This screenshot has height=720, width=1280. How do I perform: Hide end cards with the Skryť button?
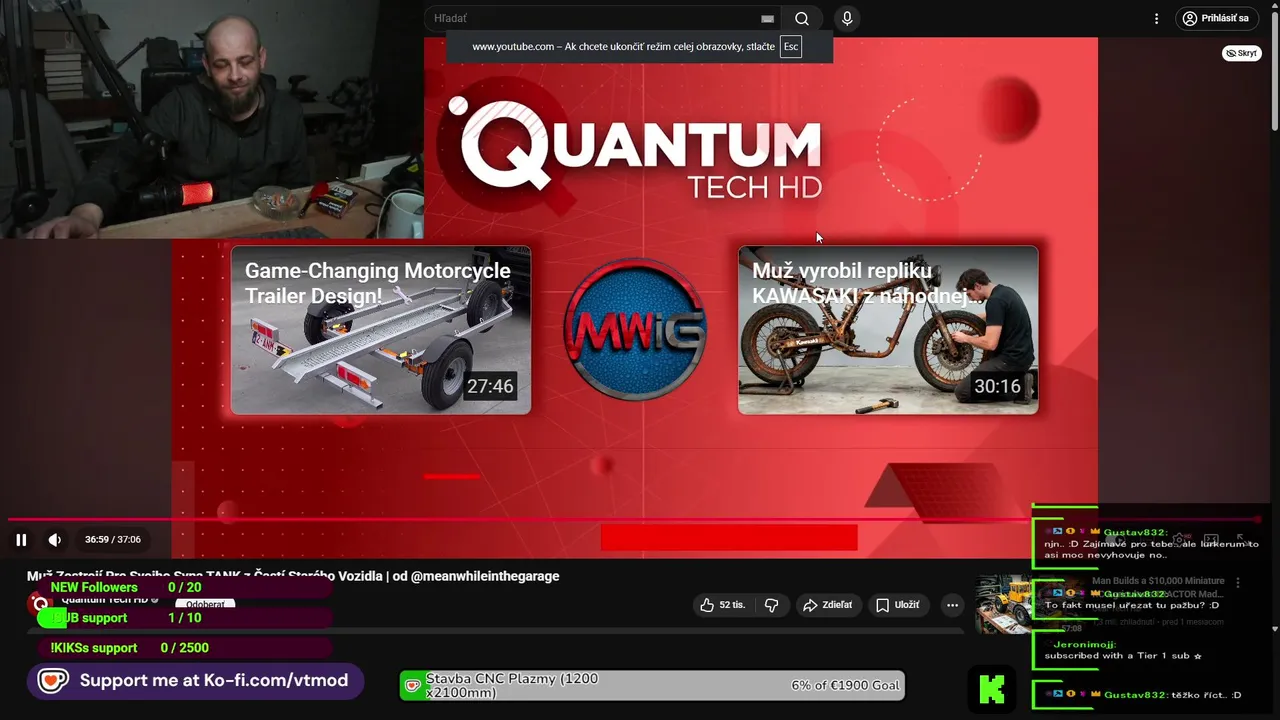[1241, 53]
